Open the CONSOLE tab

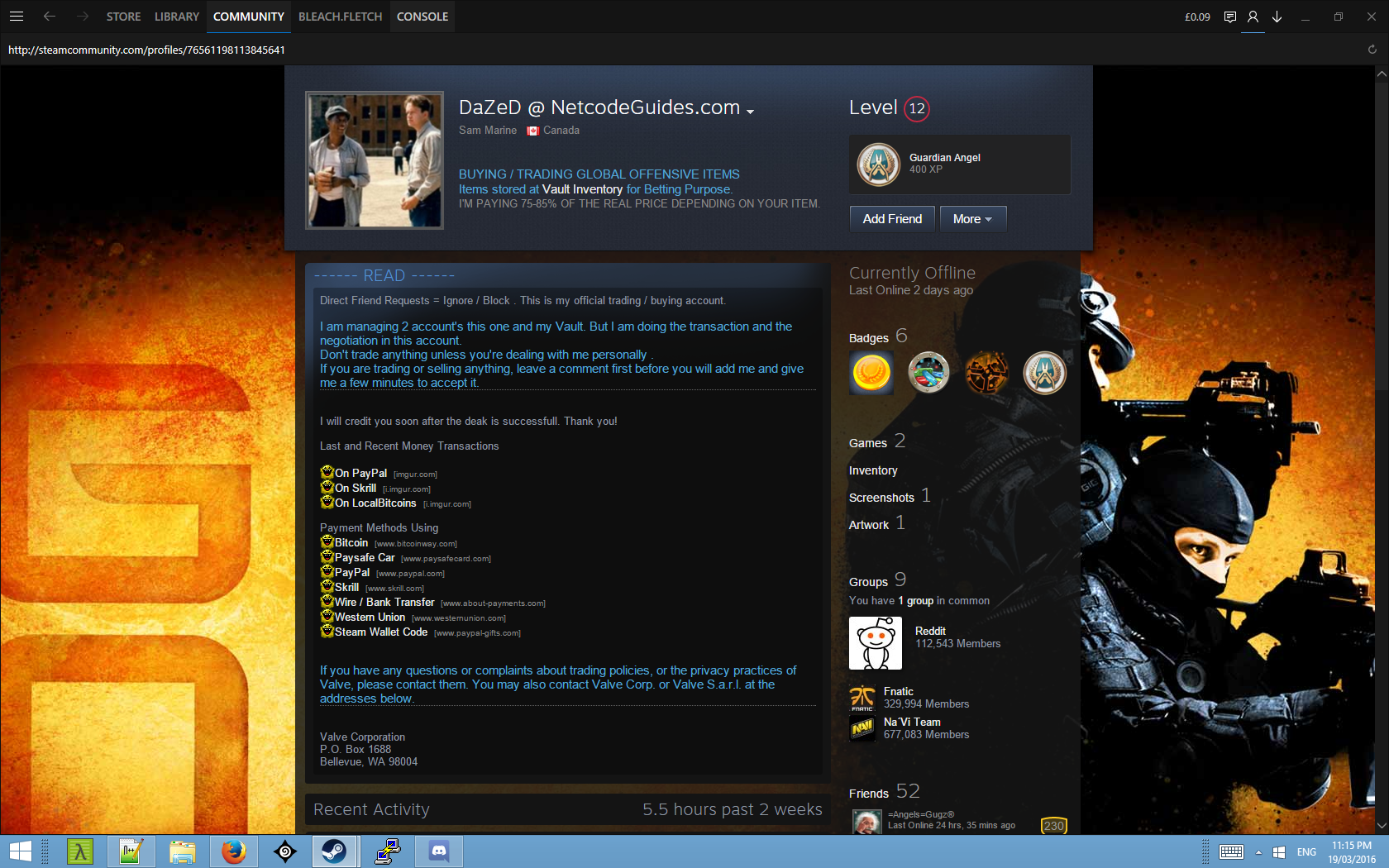point(422,17)
